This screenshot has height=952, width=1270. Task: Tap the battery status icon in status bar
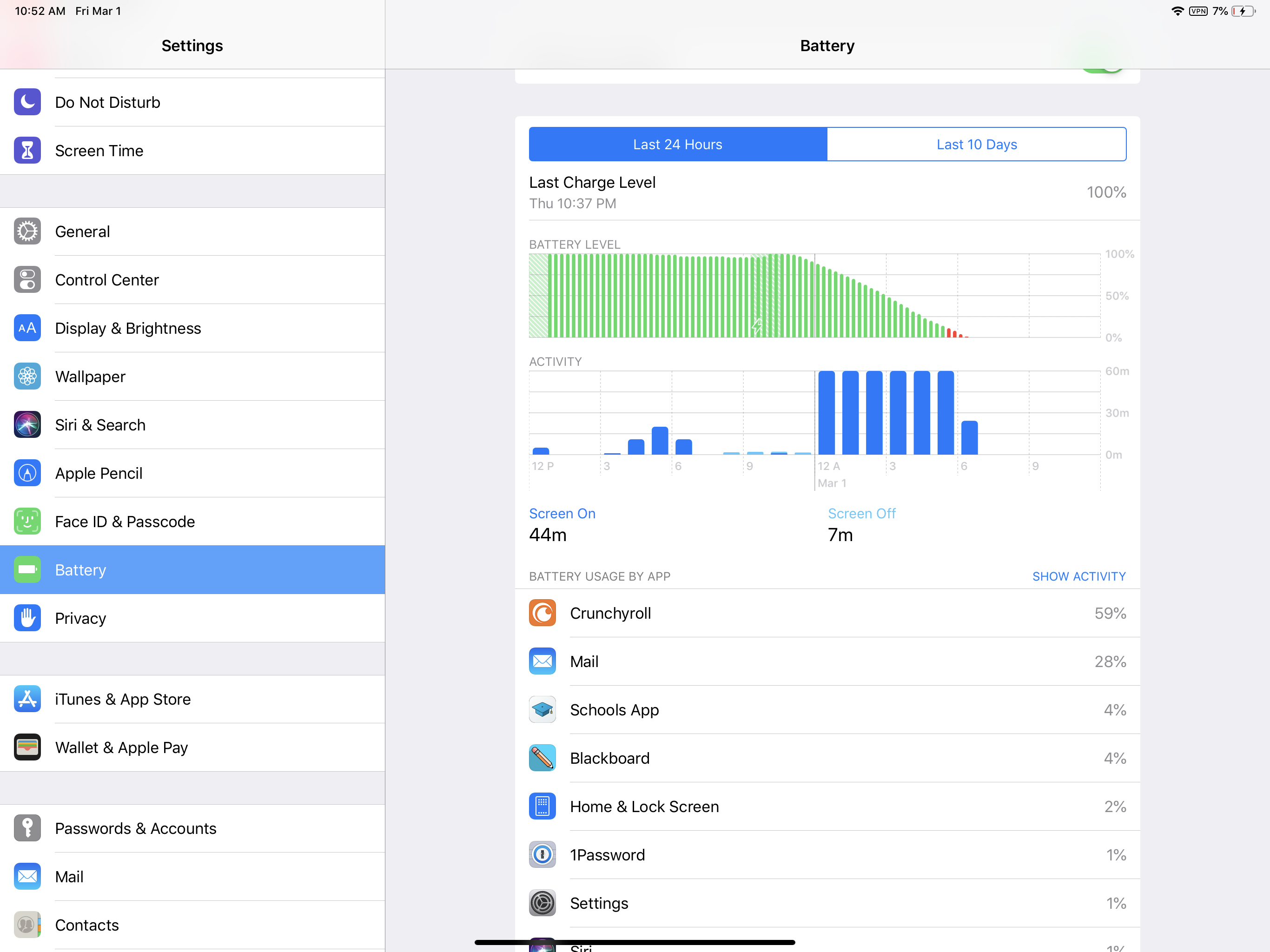[x=1243, y=11]
